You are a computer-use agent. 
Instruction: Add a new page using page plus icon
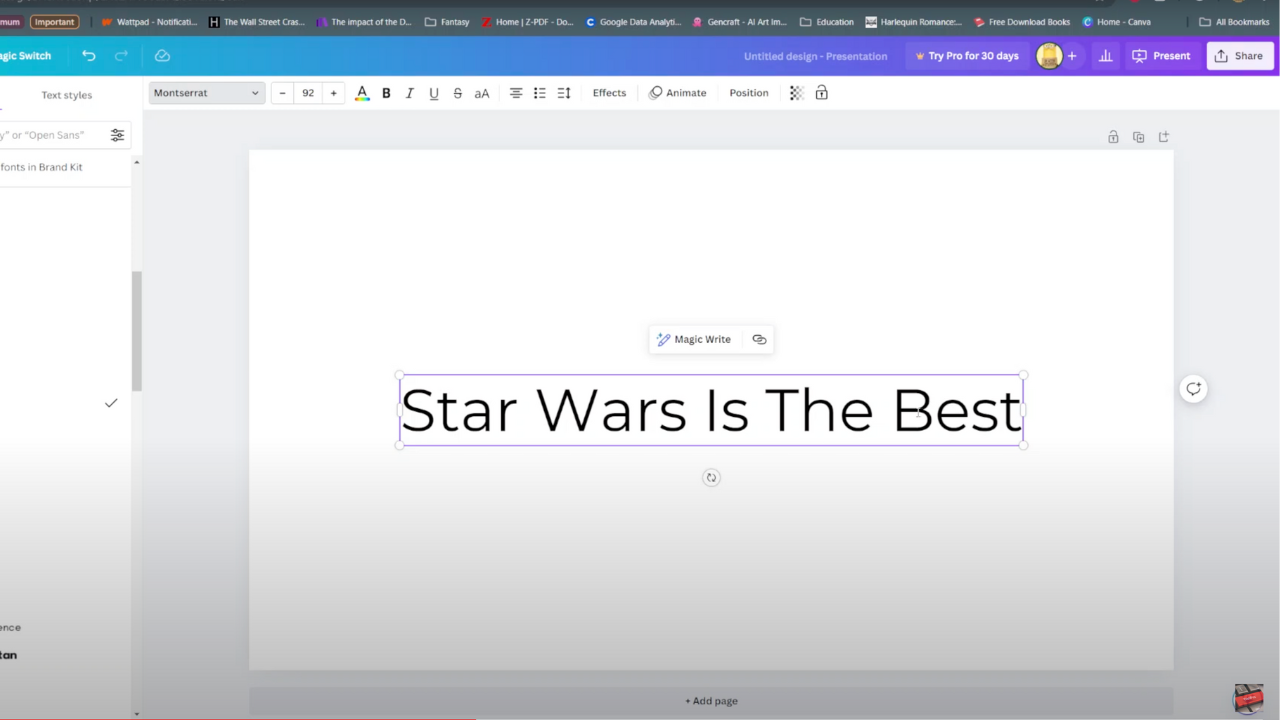click(1164, 137)
